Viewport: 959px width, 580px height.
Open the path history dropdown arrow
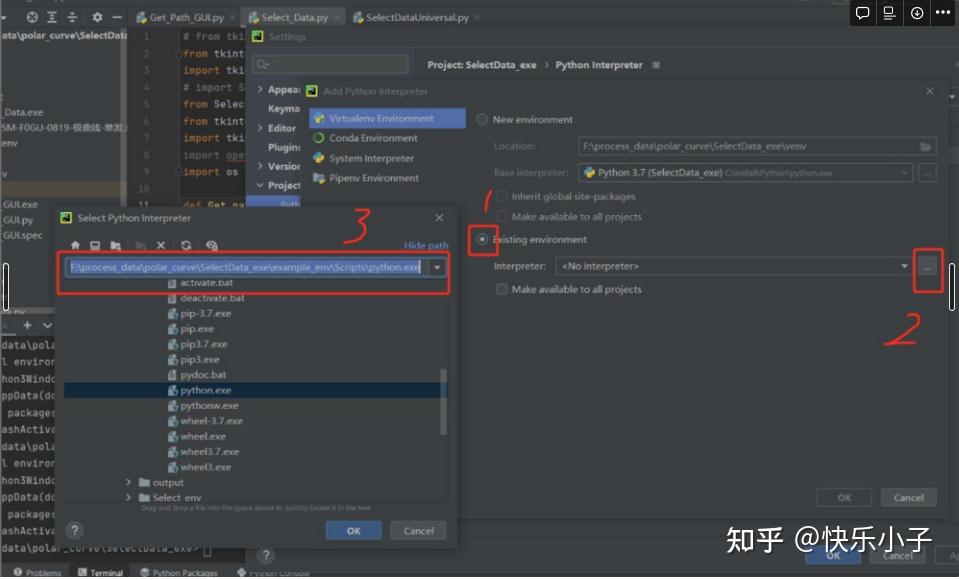click(x=437, y=267)
